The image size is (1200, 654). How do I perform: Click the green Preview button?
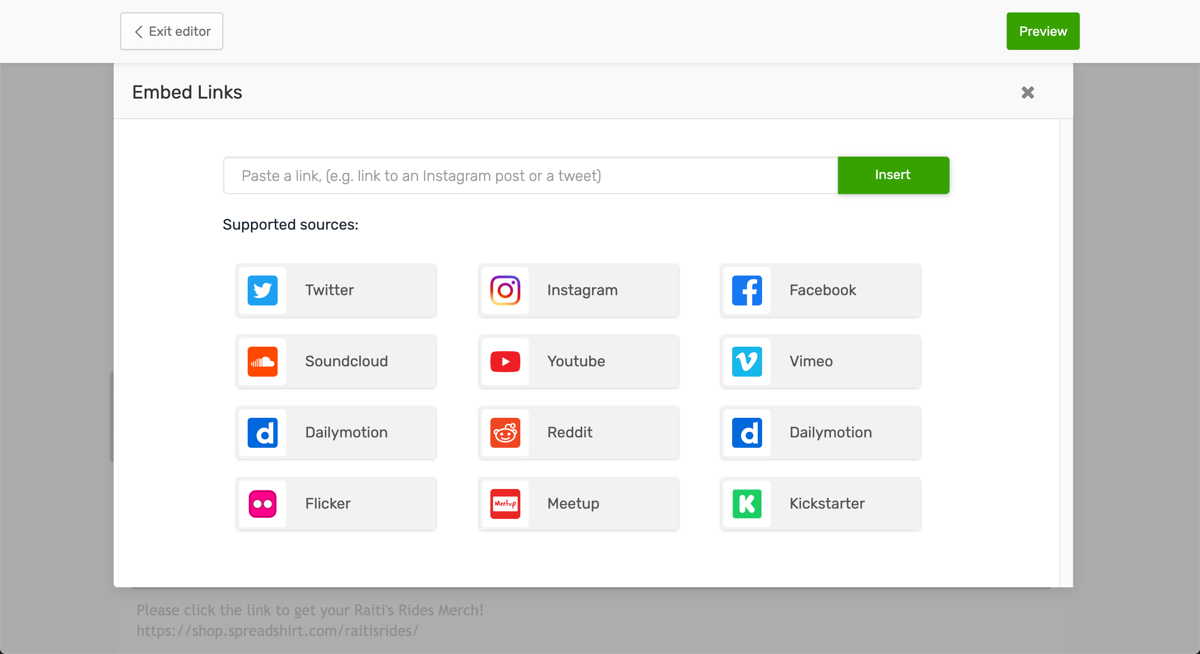pyautogui.click(x=1043, y=31)
